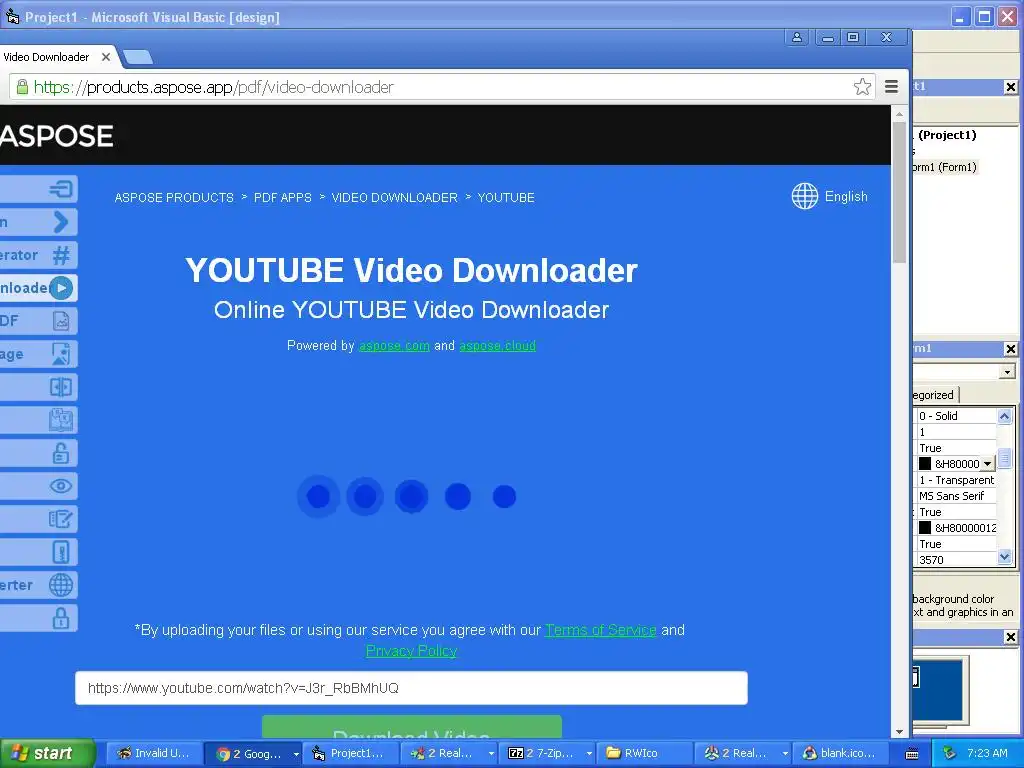This screenshot has height=768, width=1024.
Task: Open a new browser tab
Action: click(x=138, y=57)
